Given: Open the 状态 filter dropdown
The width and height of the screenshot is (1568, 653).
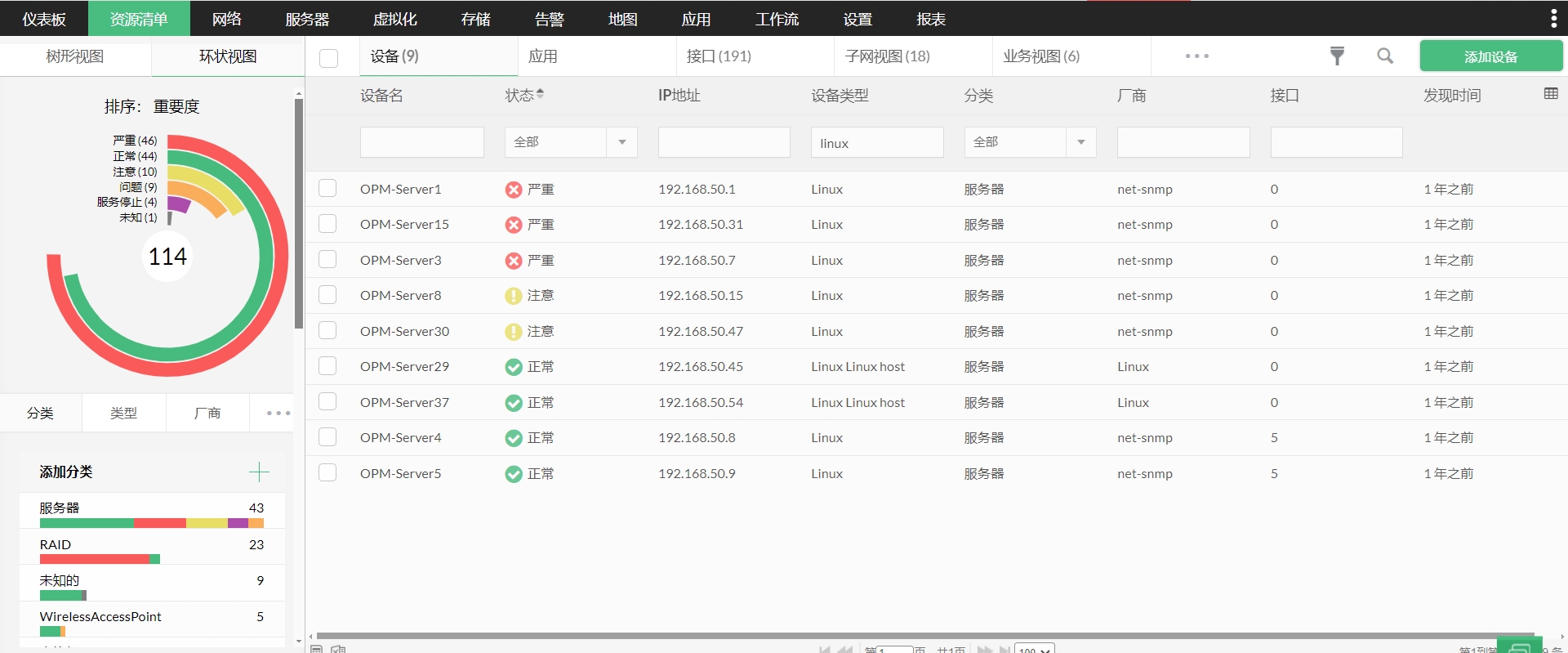Looking at the screenshot, I should point(571,142).
